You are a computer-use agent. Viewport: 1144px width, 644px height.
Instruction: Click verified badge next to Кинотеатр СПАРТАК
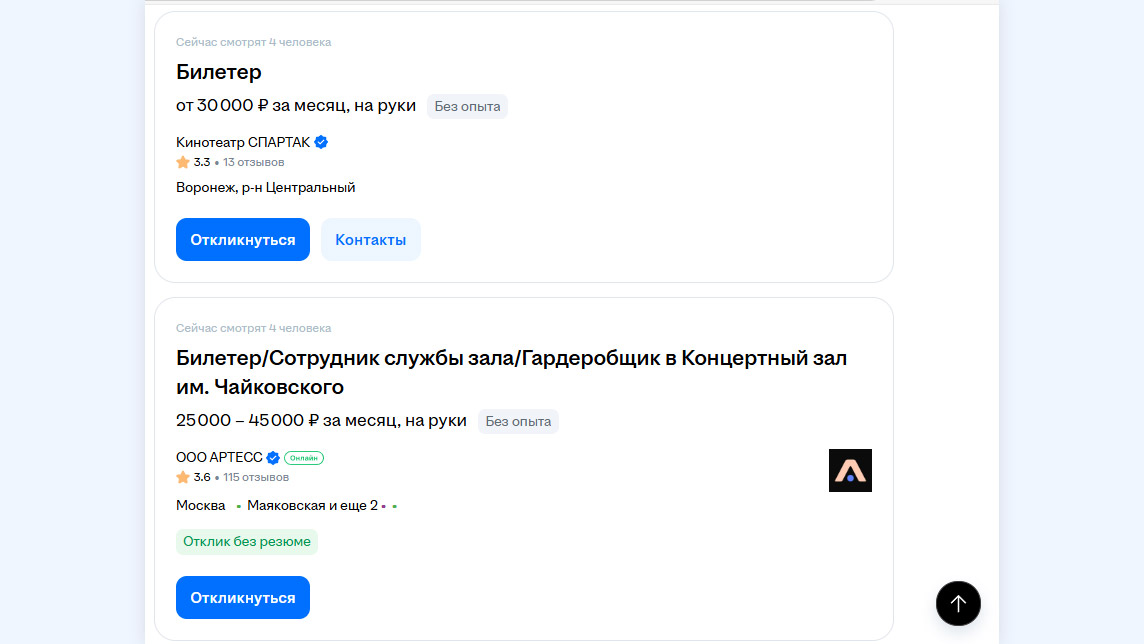(321, 142)
